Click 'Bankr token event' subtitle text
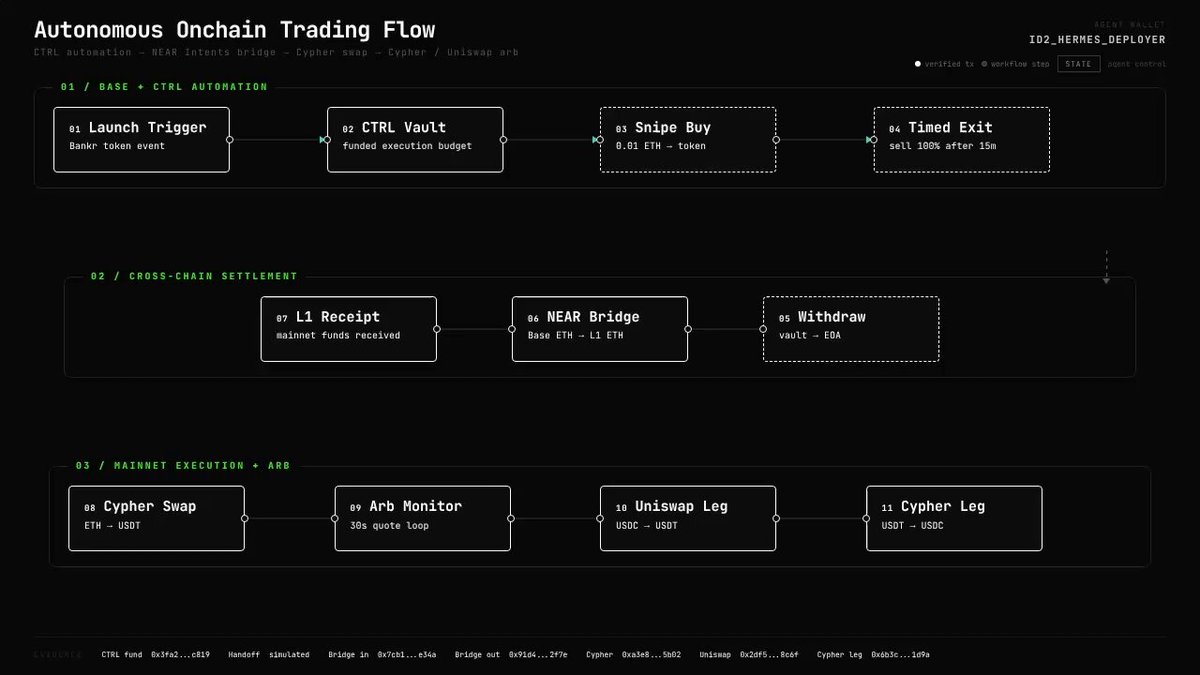Viewport: 1200px width, 675px height. pos(117,146)
